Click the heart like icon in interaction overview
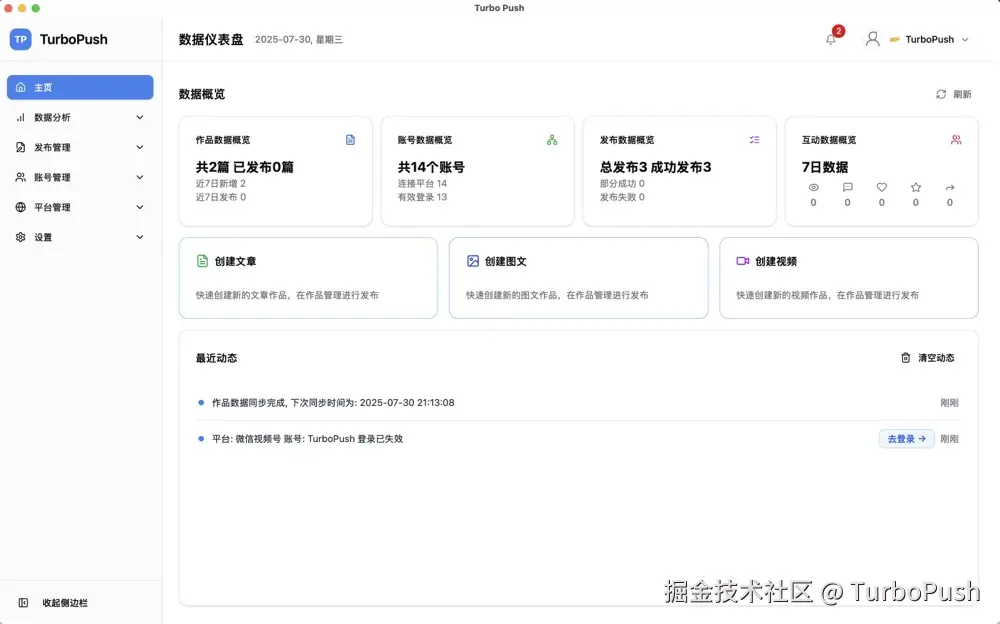 [881, 187]
